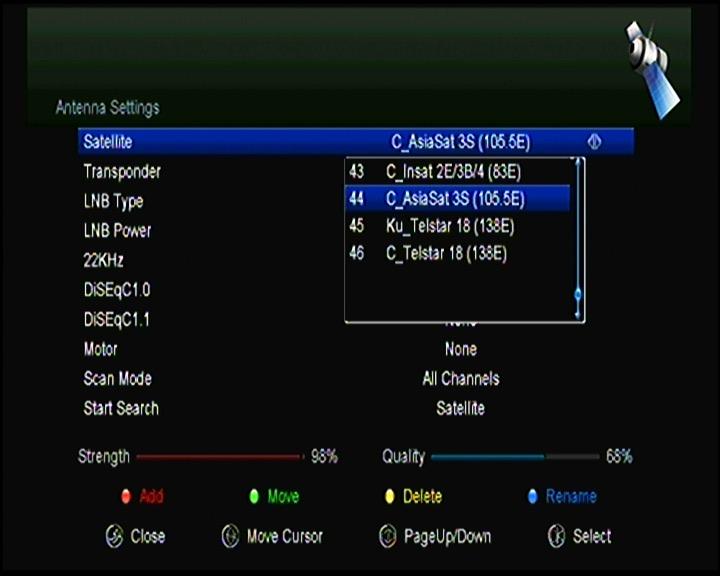Click the left-right arrow icon on Satellite row
Viewport: 720px width, 576px height.
point(594,141)
